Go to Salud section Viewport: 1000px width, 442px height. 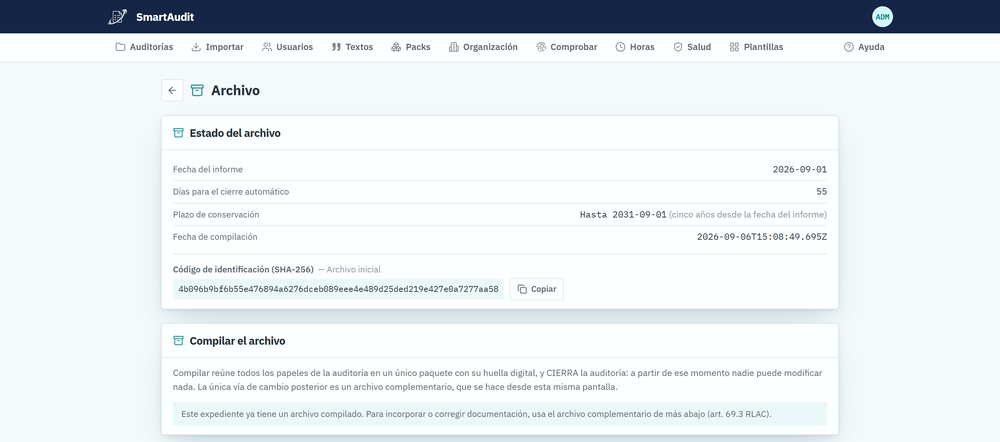692,47
